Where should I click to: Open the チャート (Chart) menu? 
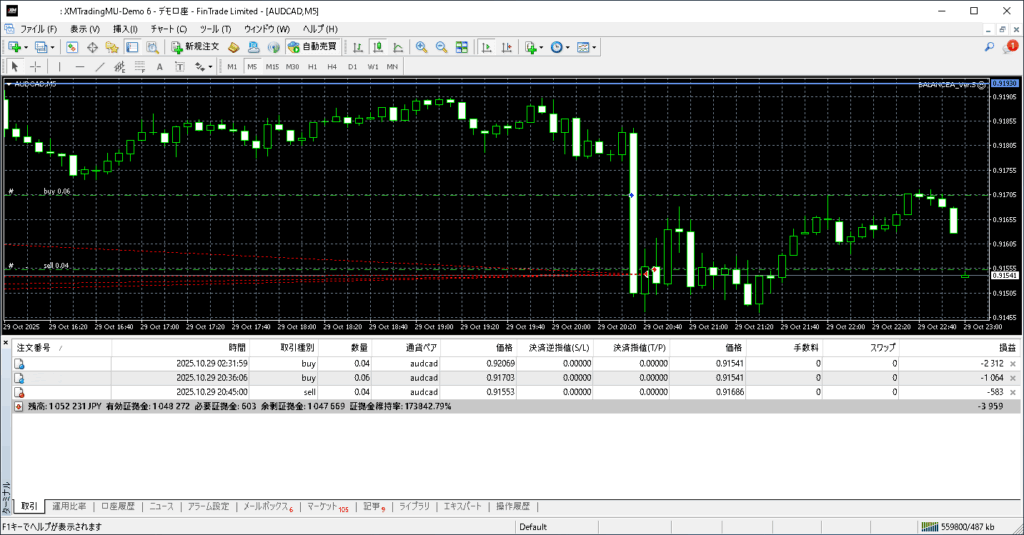tap(168, 29)
